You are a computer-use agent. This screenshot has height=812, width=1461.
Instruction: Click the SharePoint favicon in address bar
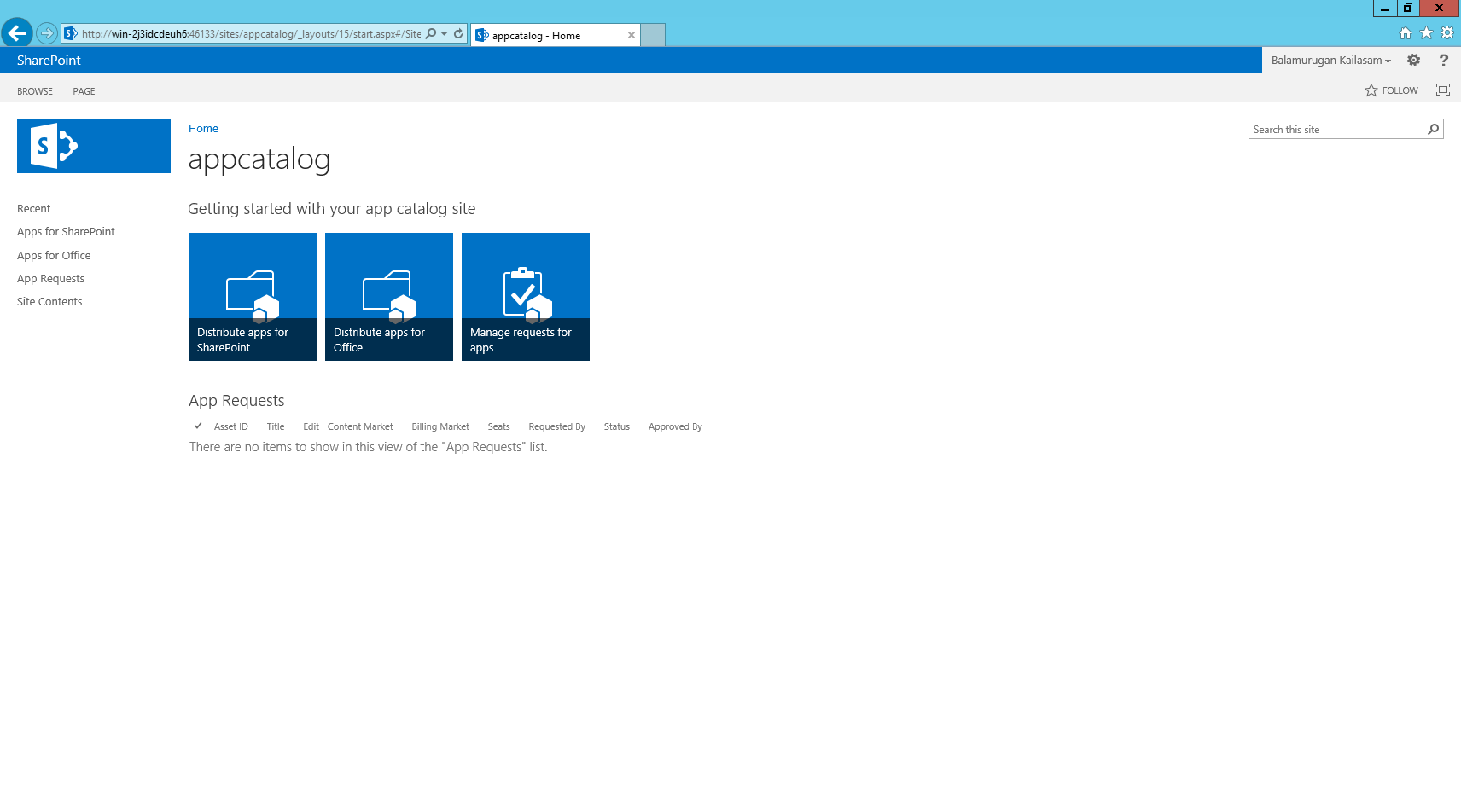tap(71, 33)
